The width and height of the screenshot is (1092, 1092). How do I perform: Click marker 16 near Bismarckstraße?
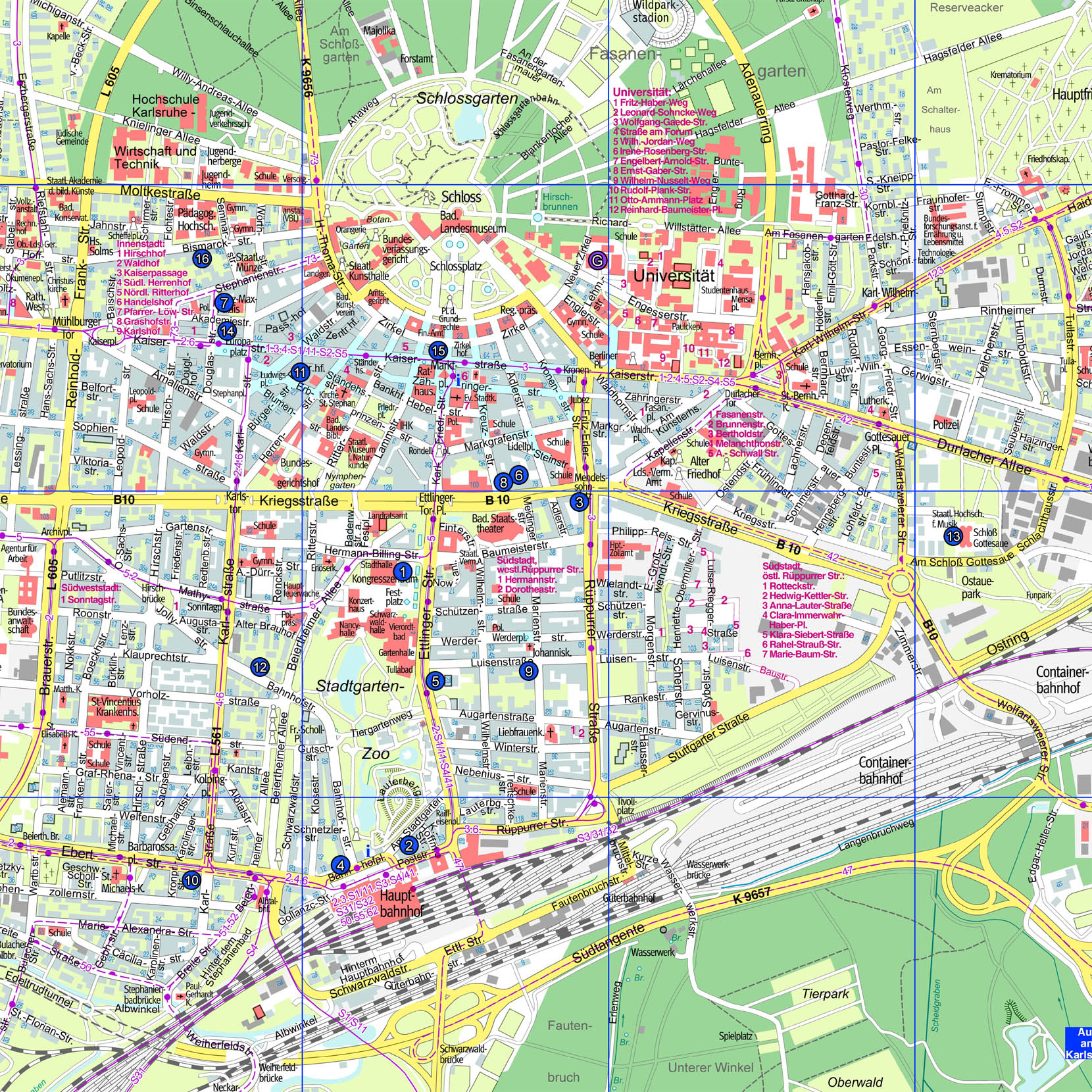[201, 260]
